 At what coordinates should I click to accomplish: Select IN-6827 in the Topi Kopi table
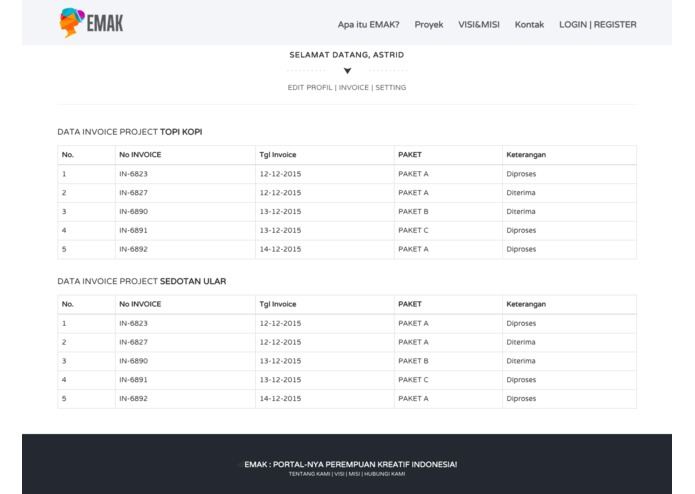[x=133, y=193]
